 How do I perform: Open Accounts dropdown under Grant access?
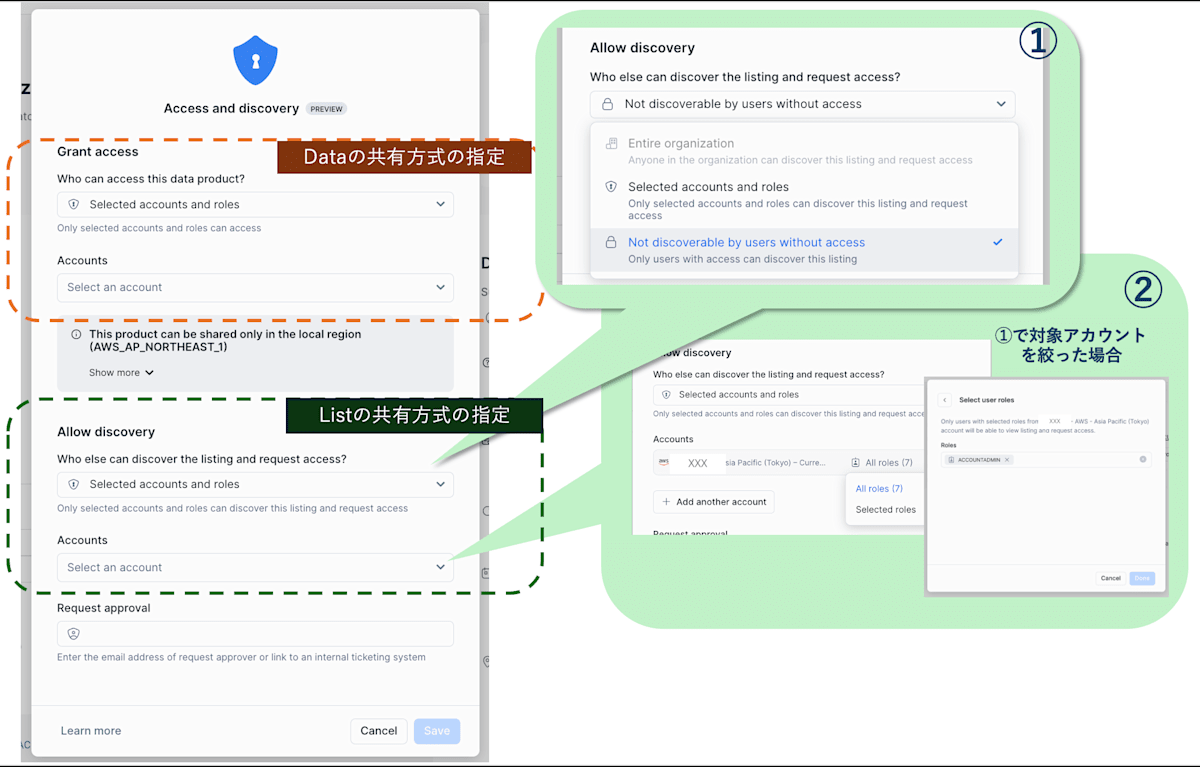(255, 287)
